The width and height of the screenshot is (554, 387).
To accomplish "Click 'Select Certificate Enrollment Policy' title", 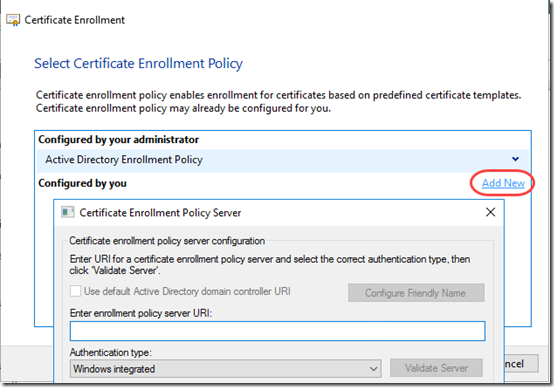I will (x=138, y=64).
